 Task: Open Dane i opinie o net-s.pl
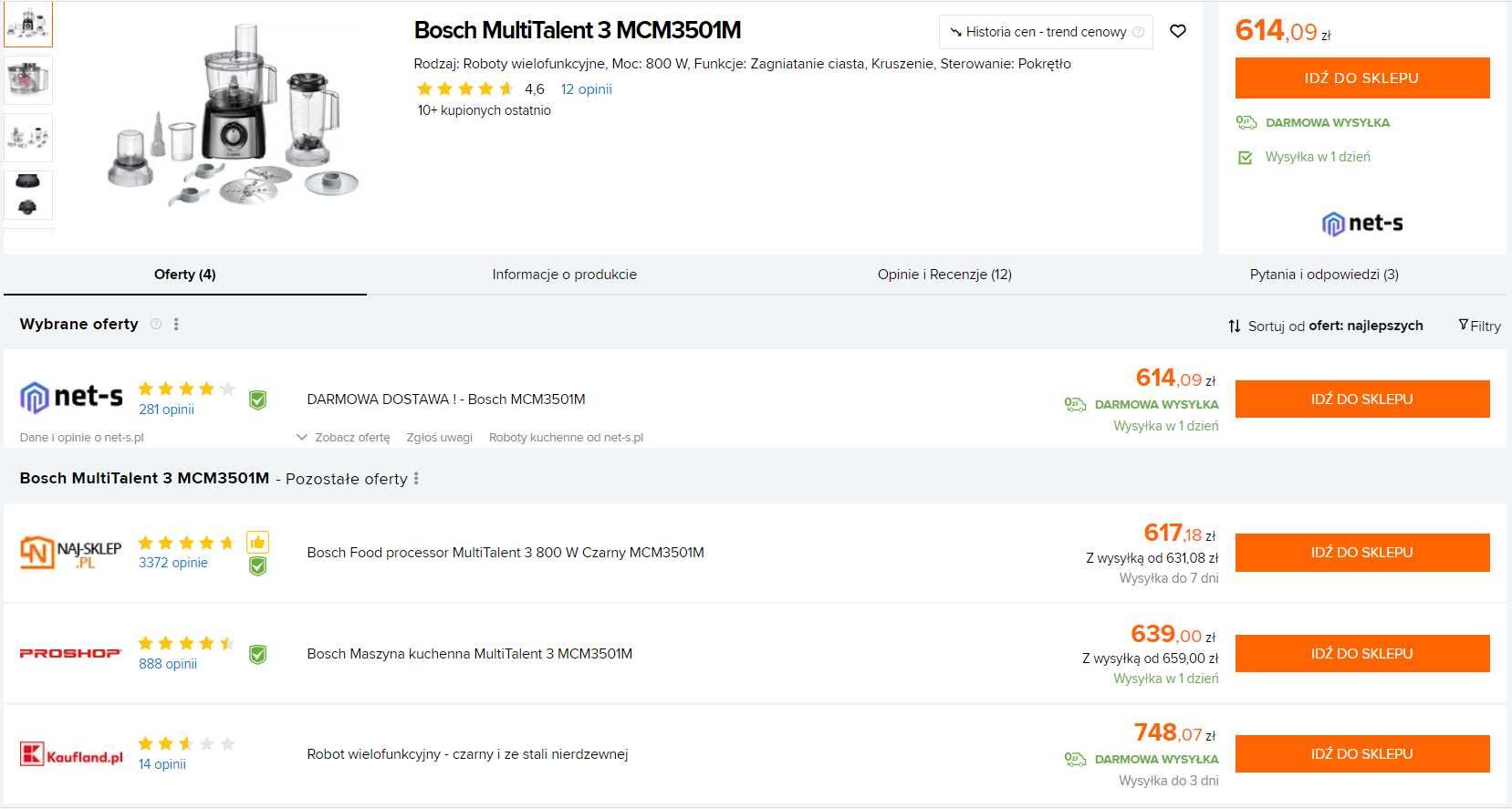pyautogui.click(x=81, y=438)
